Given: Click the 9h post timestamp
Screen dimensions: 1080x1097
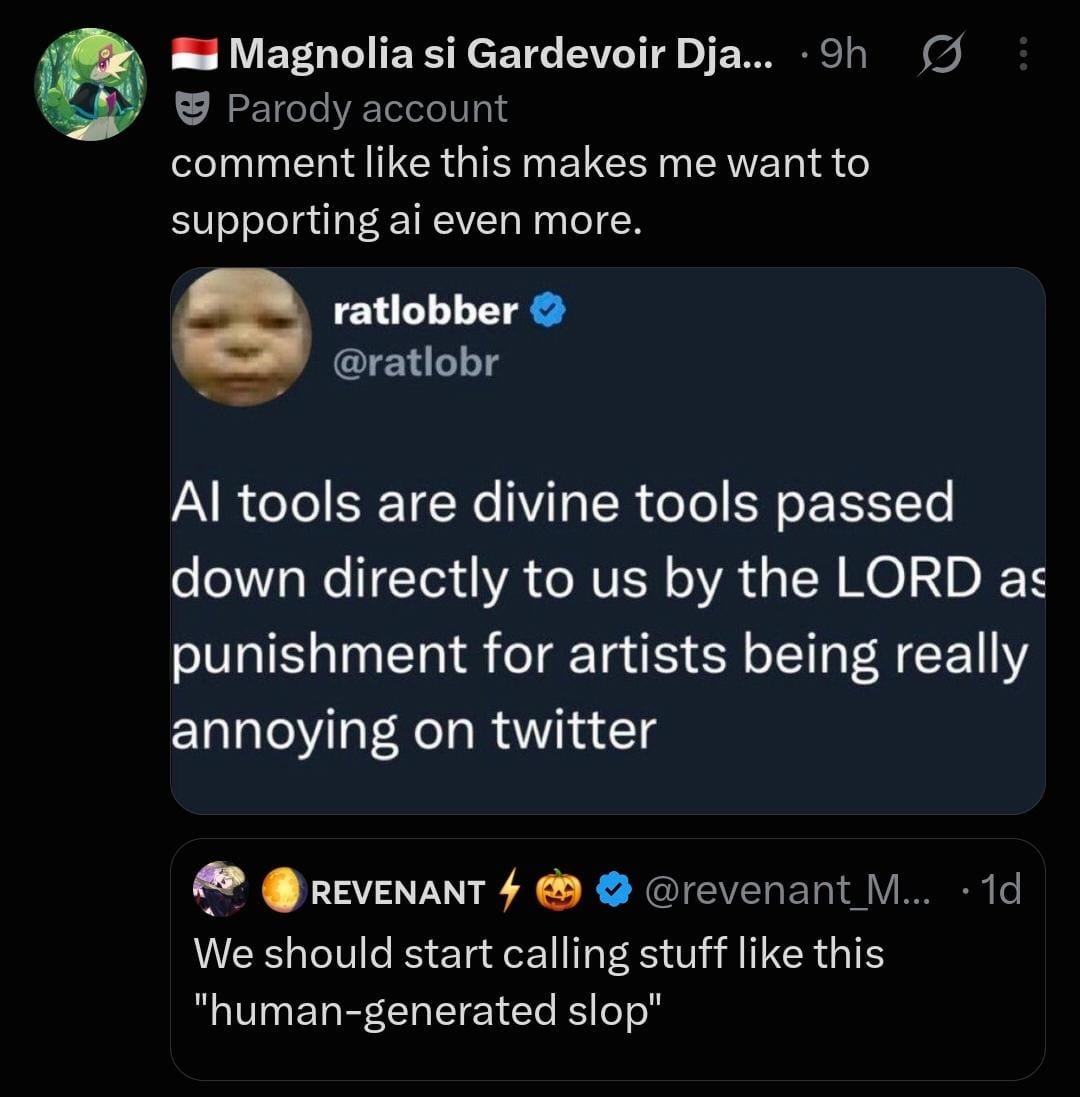Looking at the screenshot, I should tap(843, 54).
